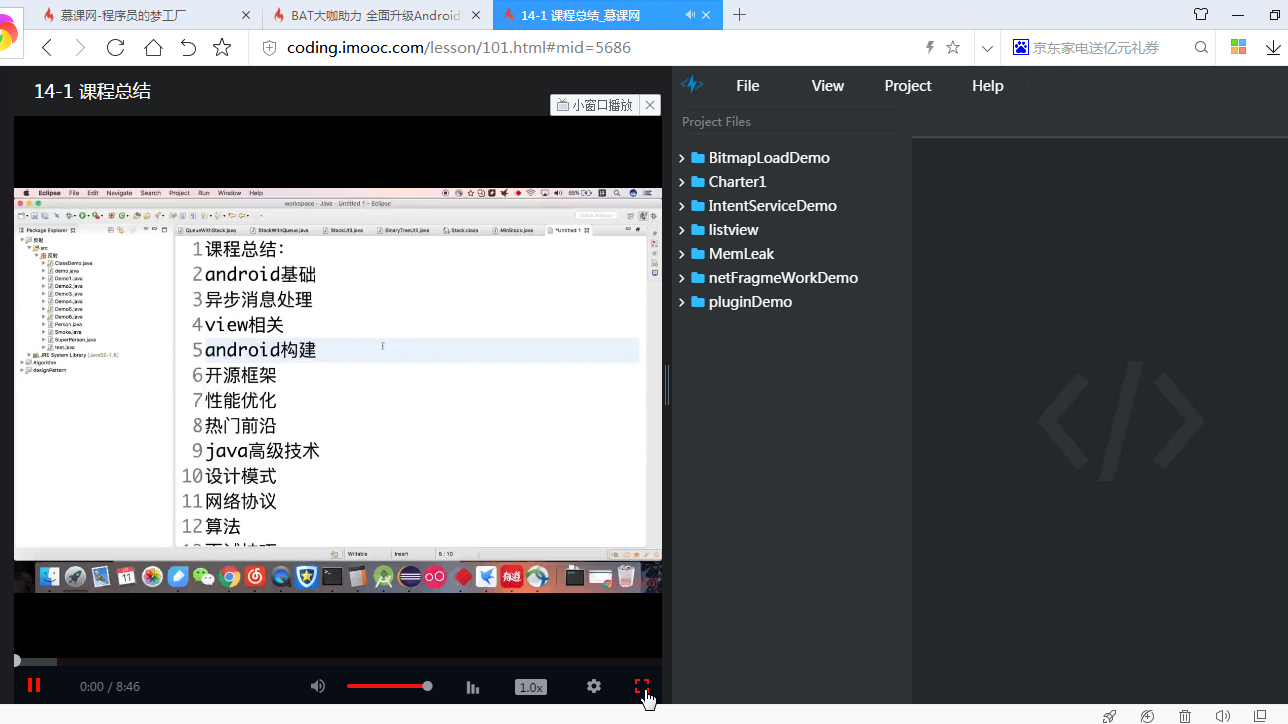
Task: Open the Project menu
Action: coord(907,86)
